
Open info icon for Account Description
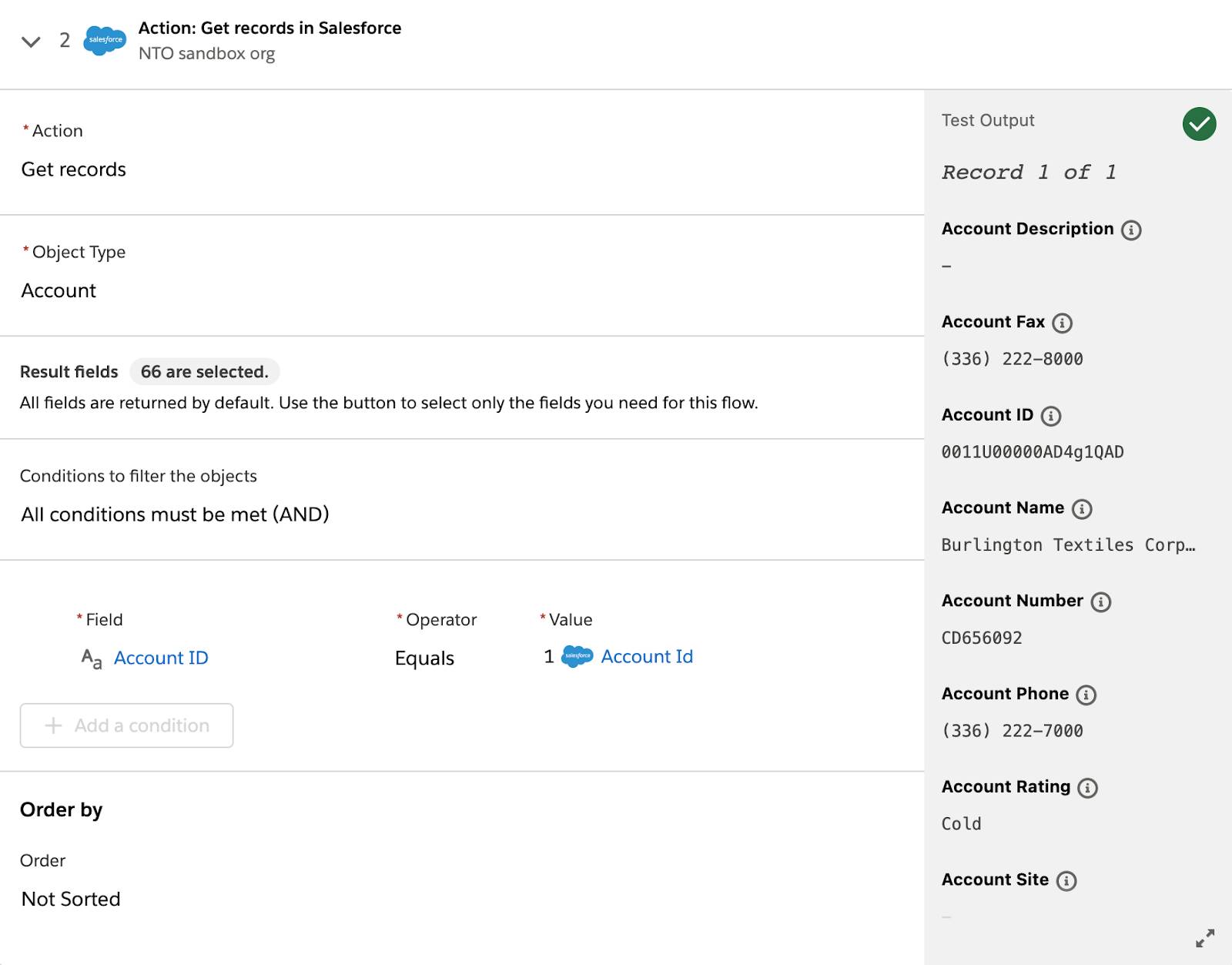[x=1131, y=230]
